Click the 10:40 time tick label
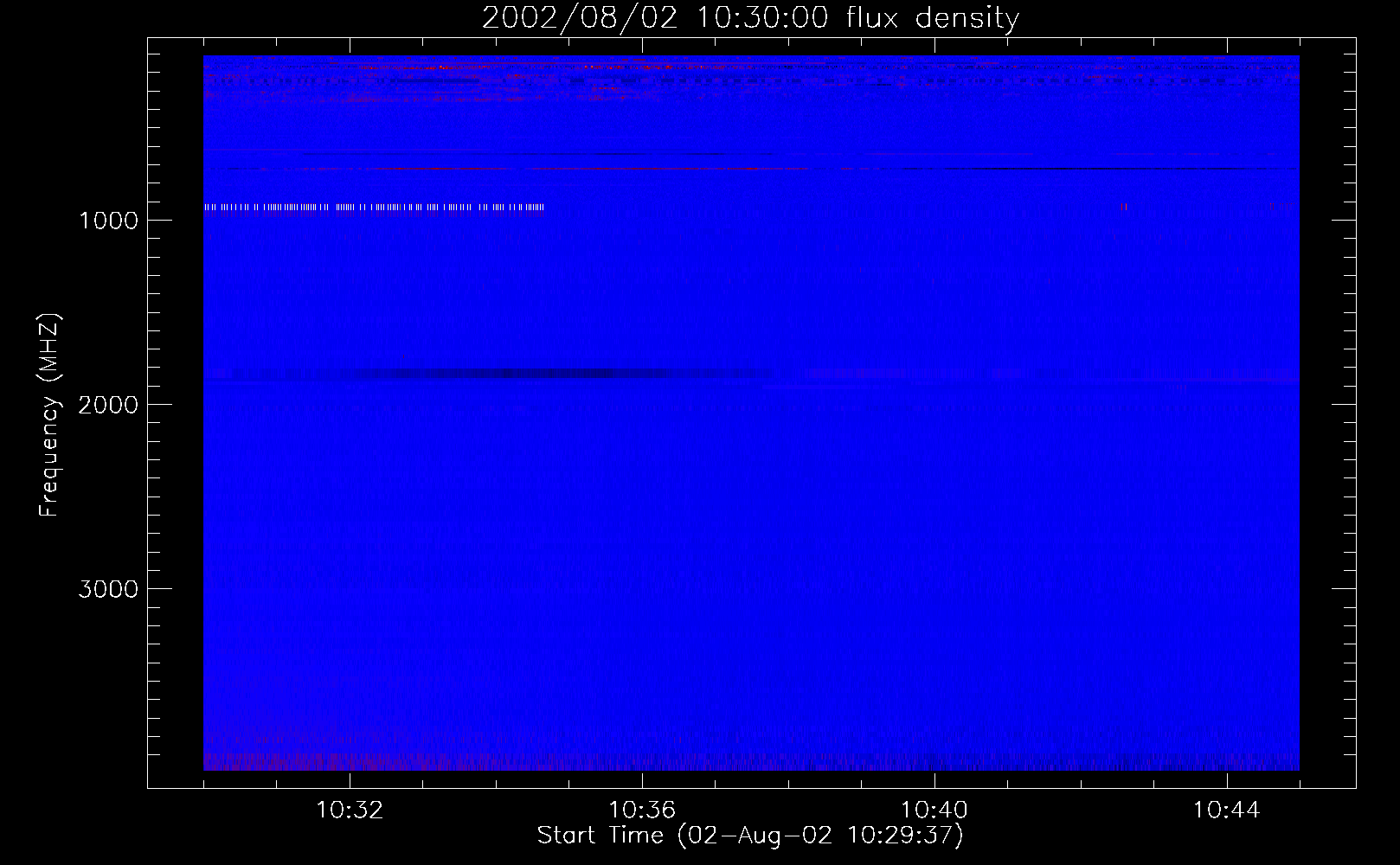The image size is (1400, 865). (x=934, y=811)
